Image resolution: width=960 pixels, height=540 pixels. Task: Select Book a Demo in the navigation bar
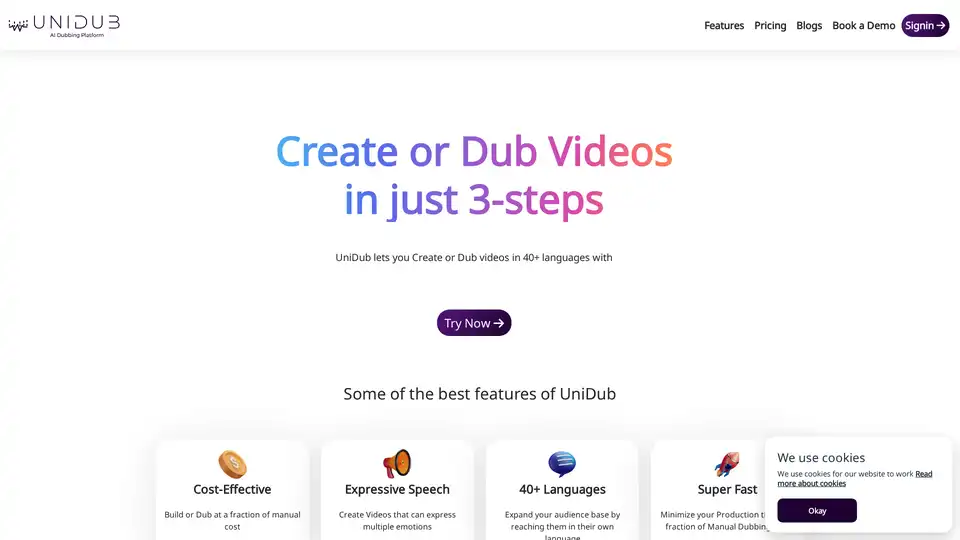point(864,26)
